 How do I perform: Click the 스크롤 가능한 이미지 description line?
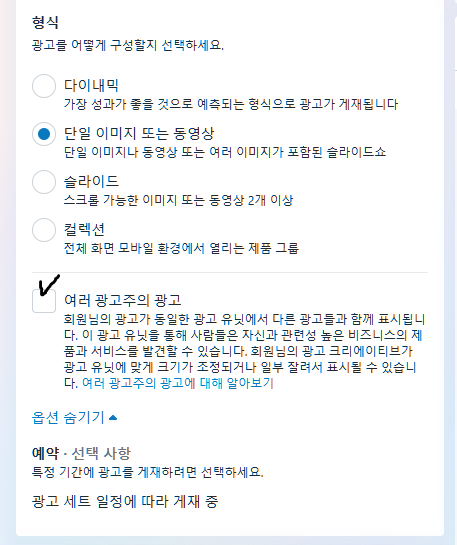coord(179,200)
